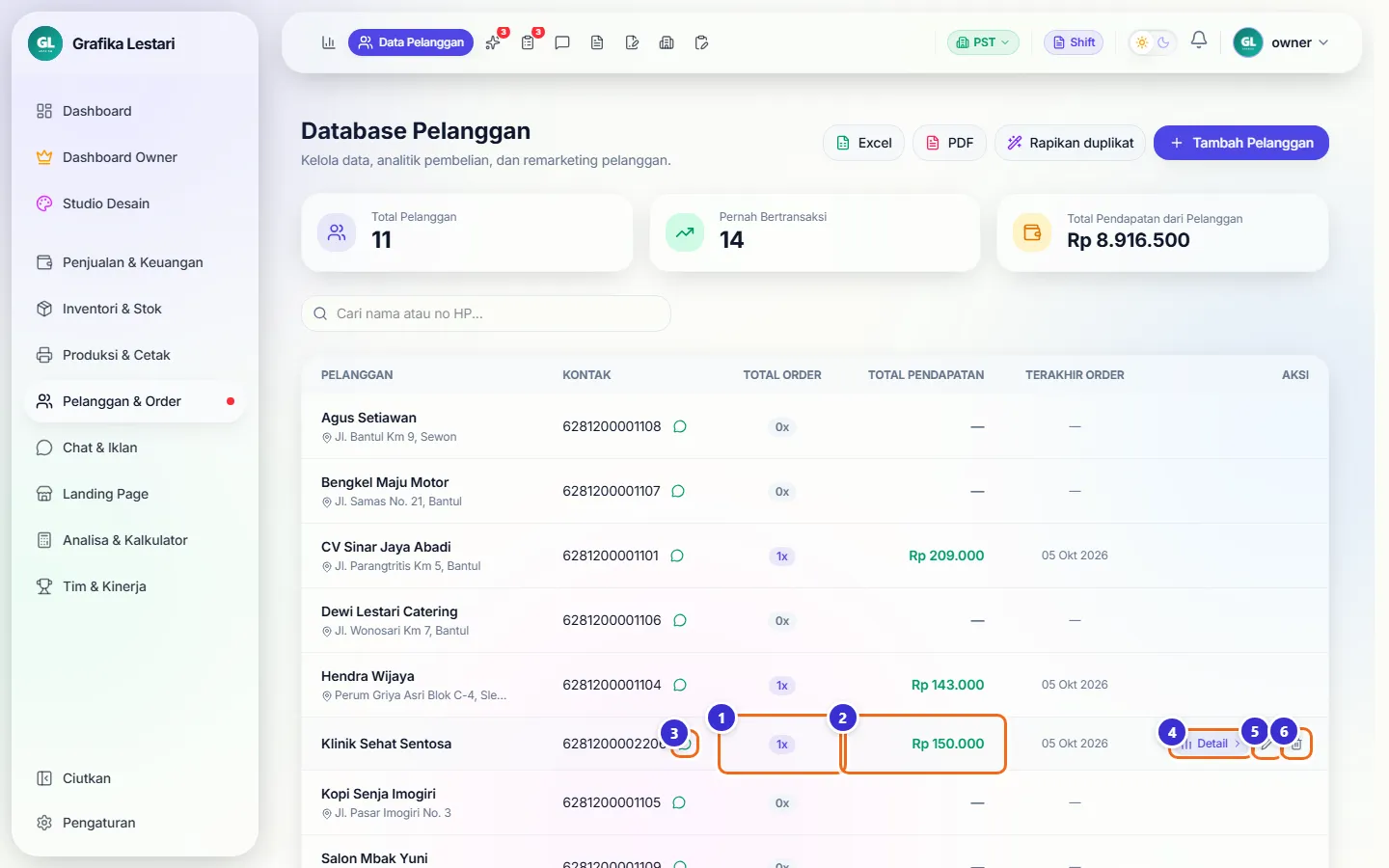
Task: Switch to dark mode with moon icon
Action: tap(1163, 42)
